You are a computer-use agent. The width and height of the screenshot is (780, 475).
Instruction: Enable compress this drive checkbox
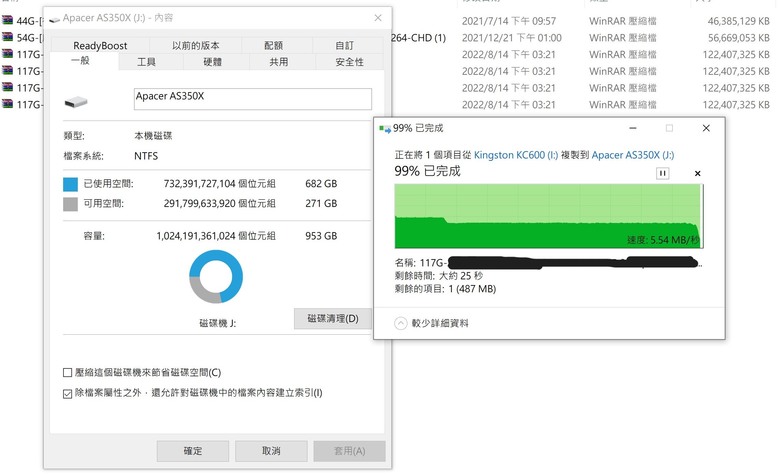point(68,373)
